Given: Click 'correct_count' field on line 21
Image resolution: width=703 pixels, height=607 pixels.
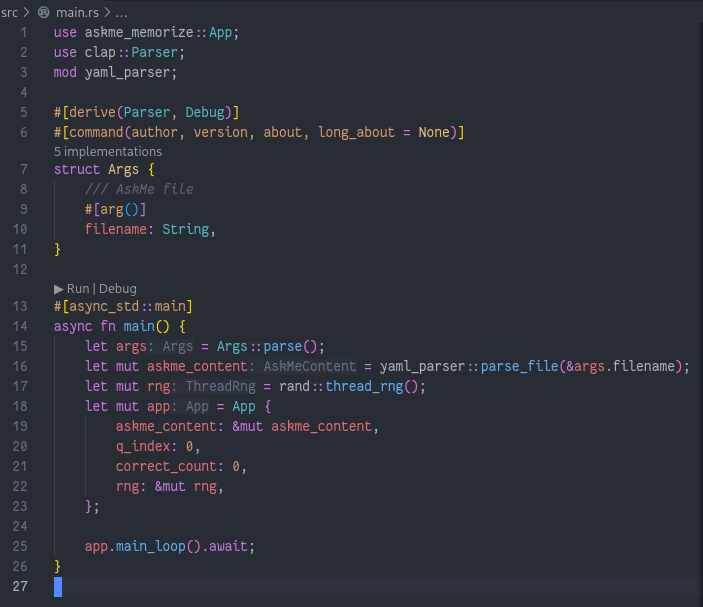Looking at the screenshot, I should pos(166,467).
